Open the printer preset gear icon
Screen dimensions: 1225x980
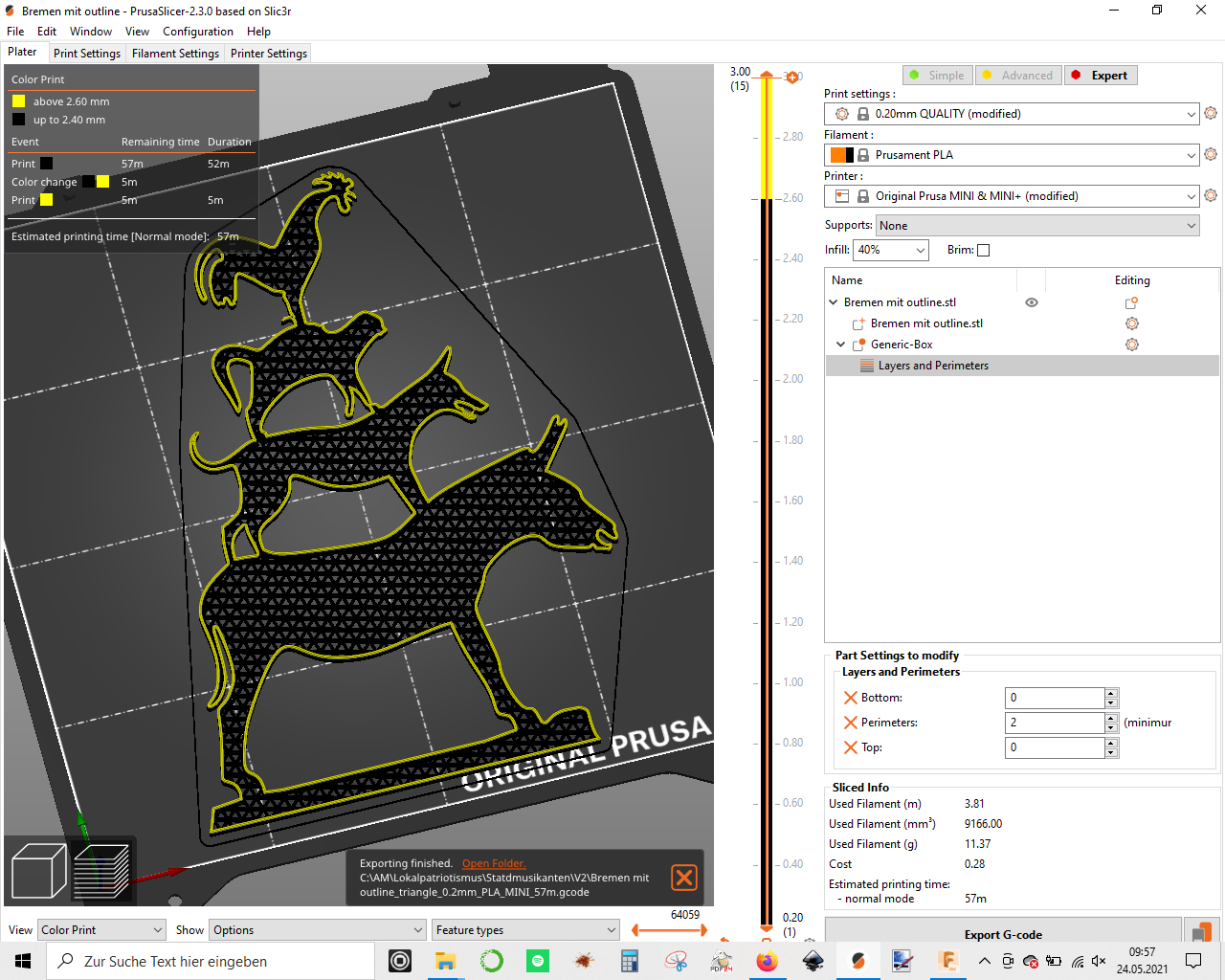tap(1211, 195)
